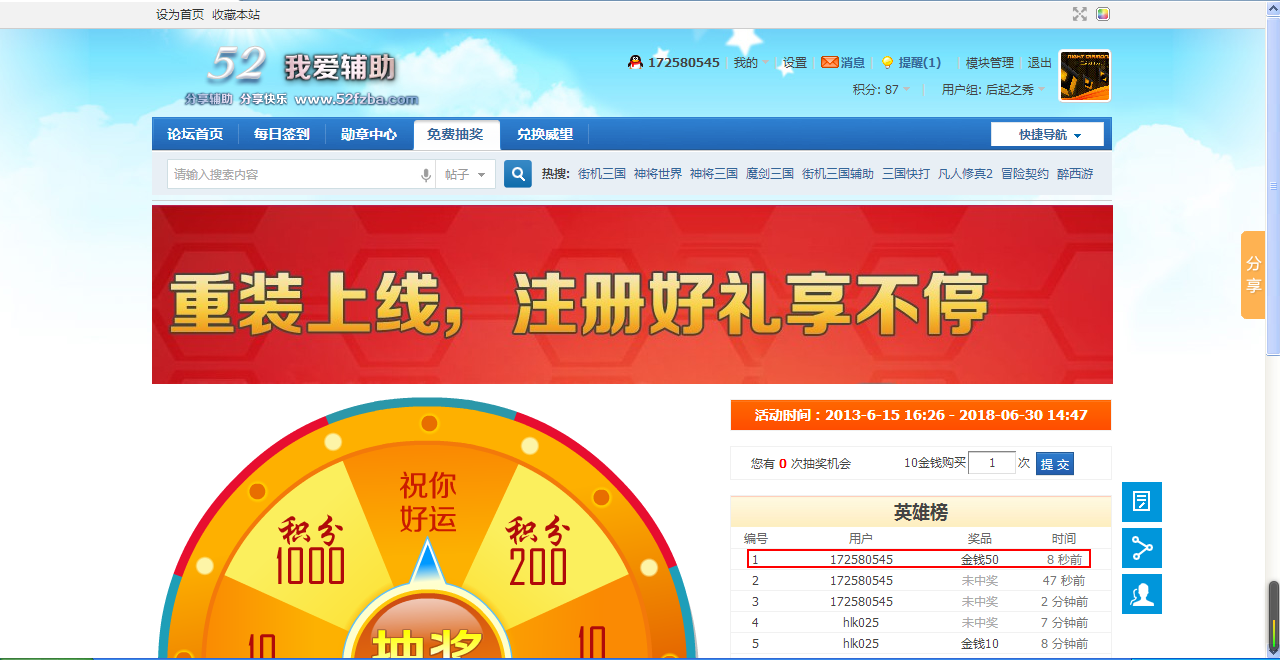Click hot search 冒险契约
The width and height of the screenshot is (1280, 660).
click(1025, 174)
